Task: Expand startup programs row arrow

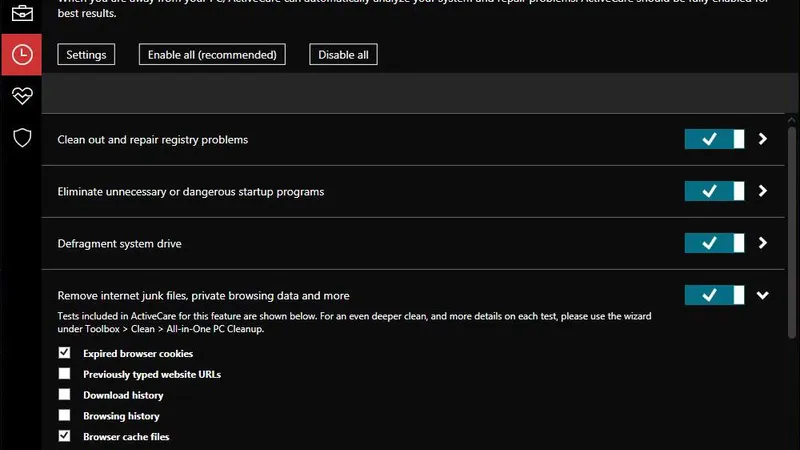Action: (x=763, y=191)
